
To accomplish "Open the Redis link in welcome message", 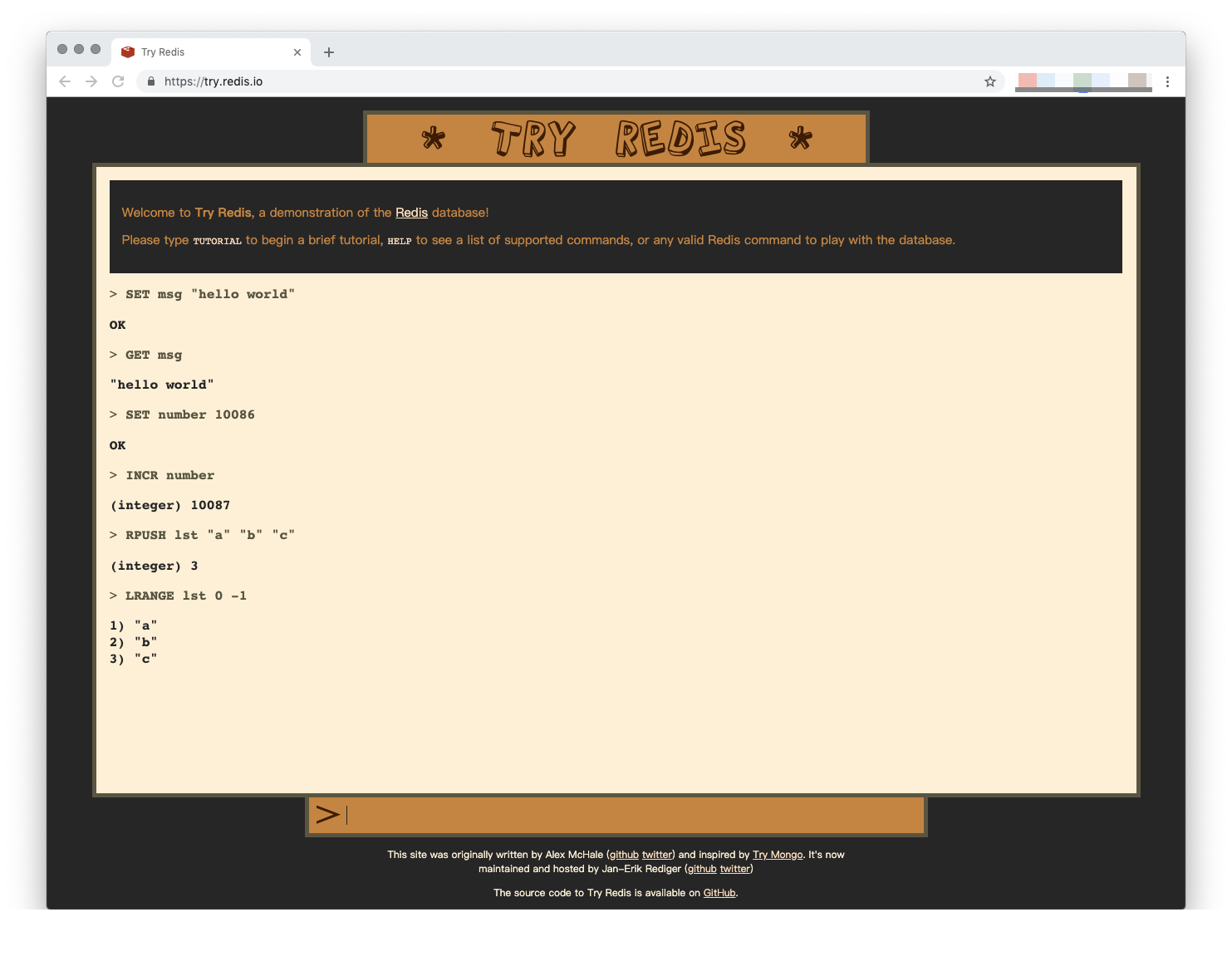I will tap(411, 213).
